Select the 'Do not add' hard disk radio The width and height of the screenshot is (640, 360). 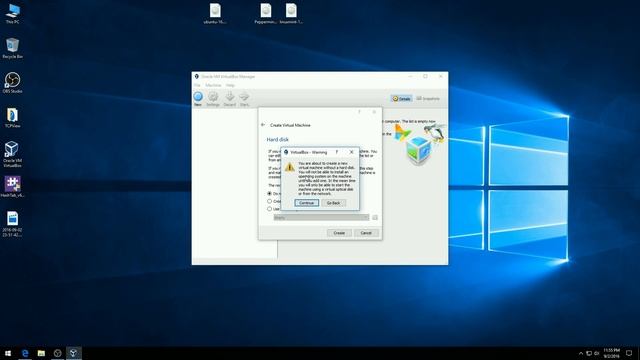pyautogui.click(x=269, y=193)
